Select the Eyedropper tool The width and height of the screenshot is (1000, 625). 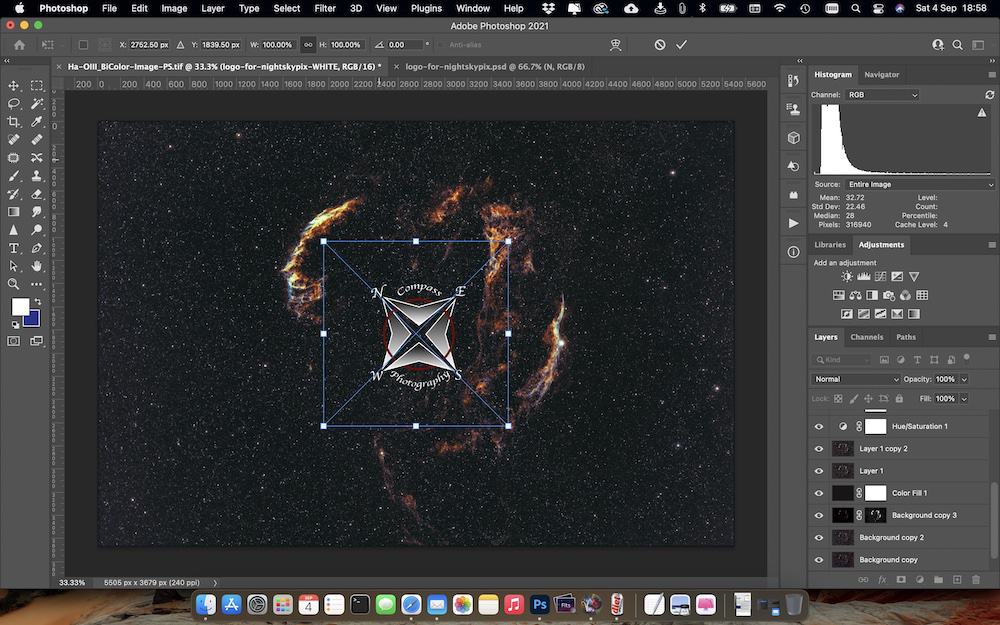37,121
